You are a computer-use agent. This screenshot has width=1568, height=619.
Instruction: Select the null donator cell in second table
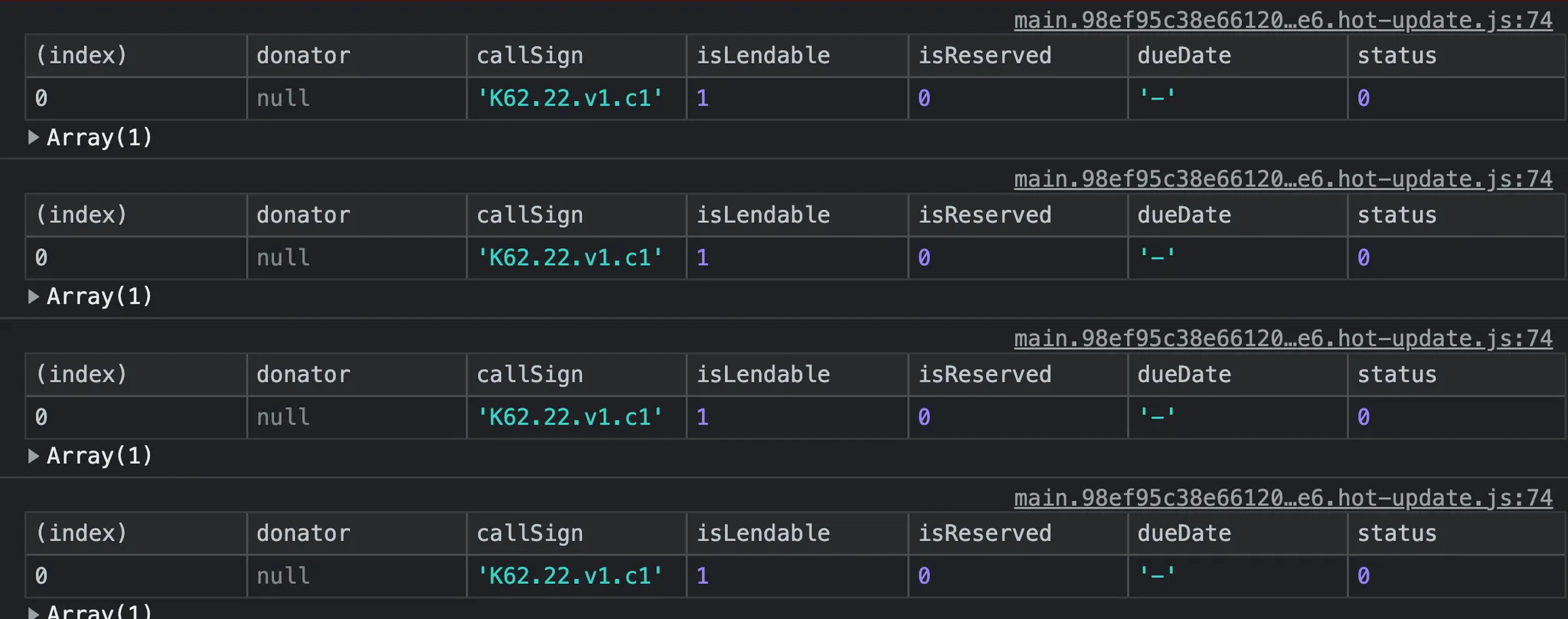(x=283, y=257)
